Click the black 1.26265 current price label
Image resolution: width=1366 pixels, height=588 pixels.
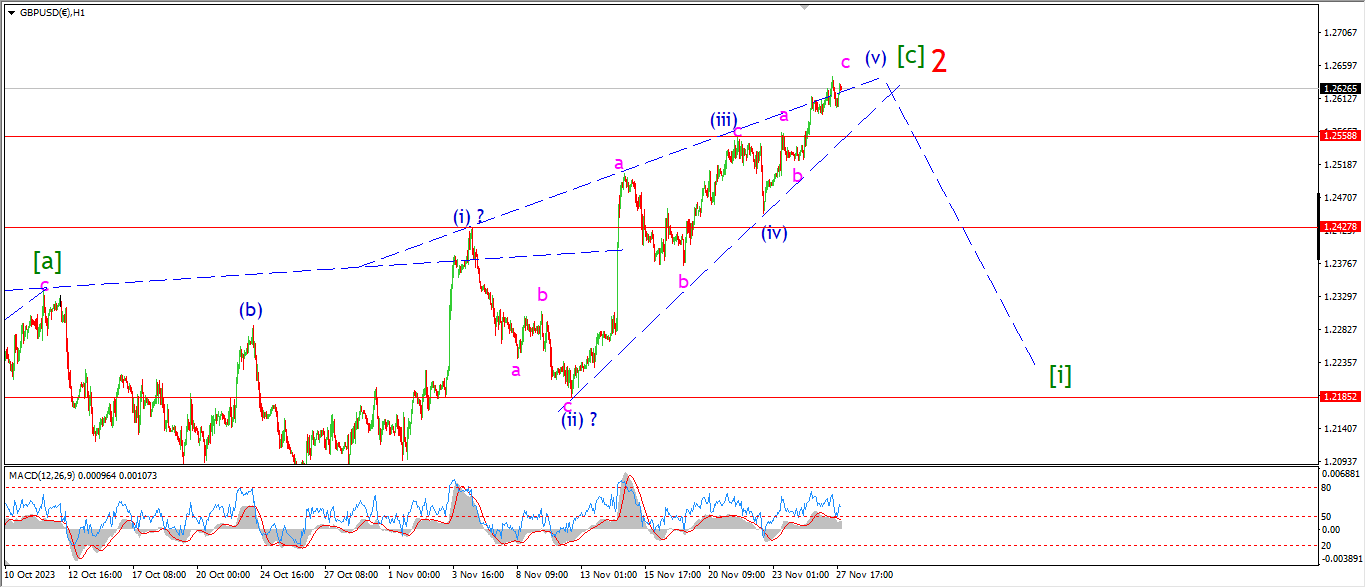[1339, 88]
